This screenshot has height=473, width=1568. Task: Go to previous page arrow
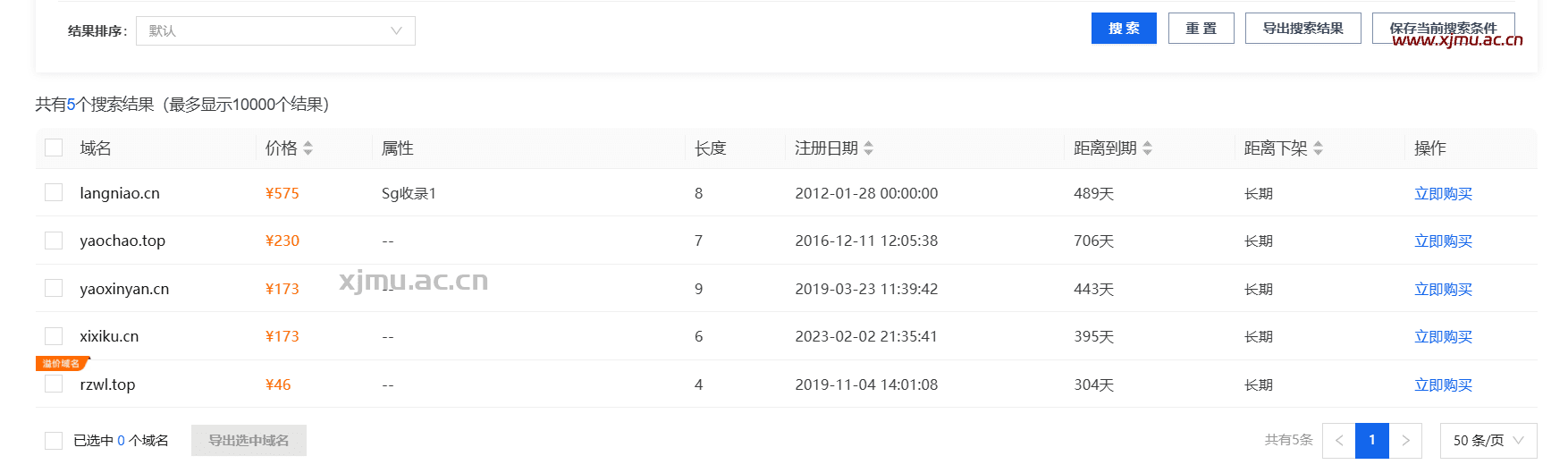pos(1339,441)
